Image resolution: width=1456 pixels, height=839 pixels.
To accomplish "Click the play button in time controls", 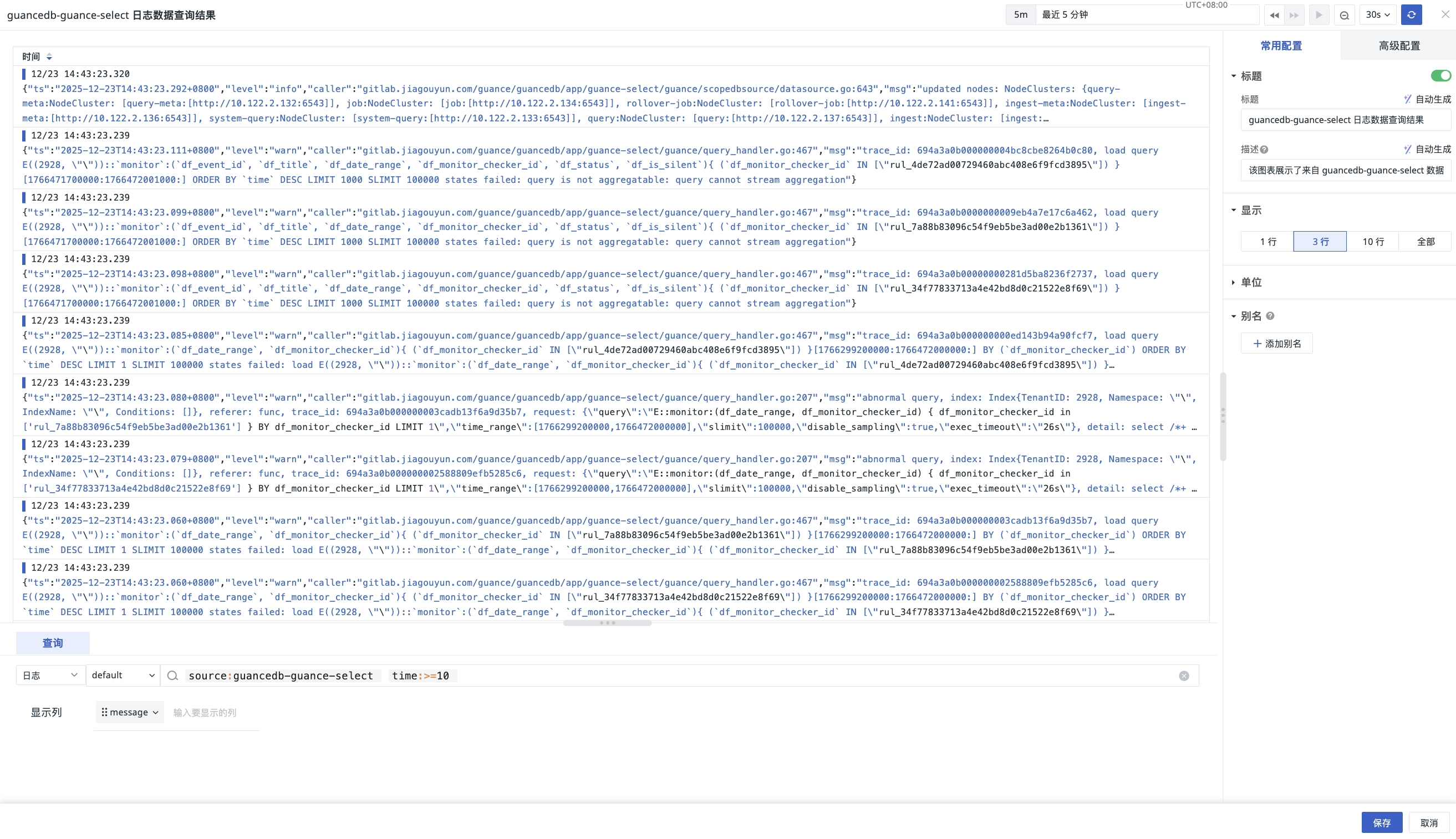I will click(1318, 15).
